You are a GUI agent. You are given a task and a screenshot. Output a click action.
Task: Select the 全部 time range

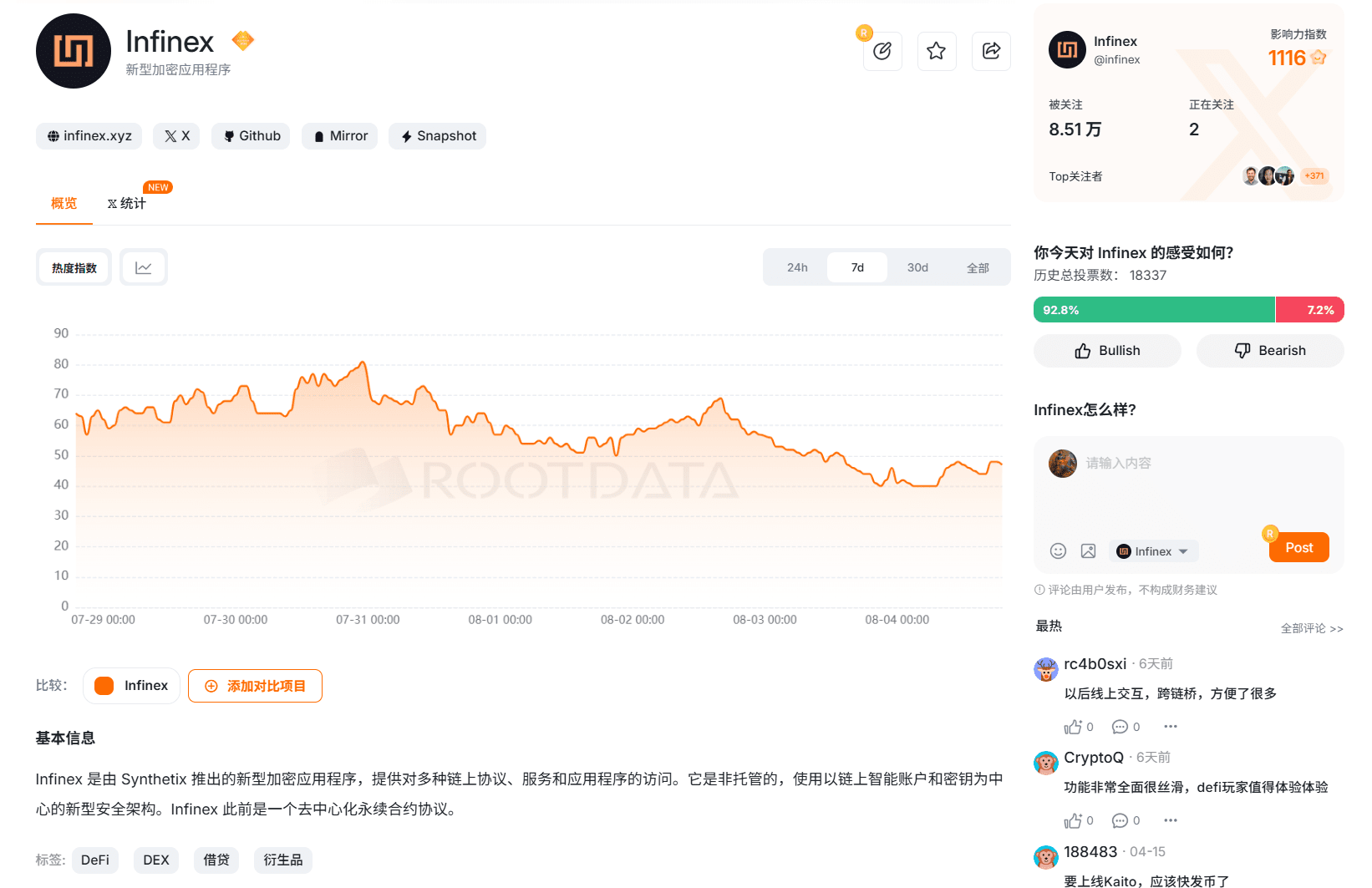click(978, 267)
